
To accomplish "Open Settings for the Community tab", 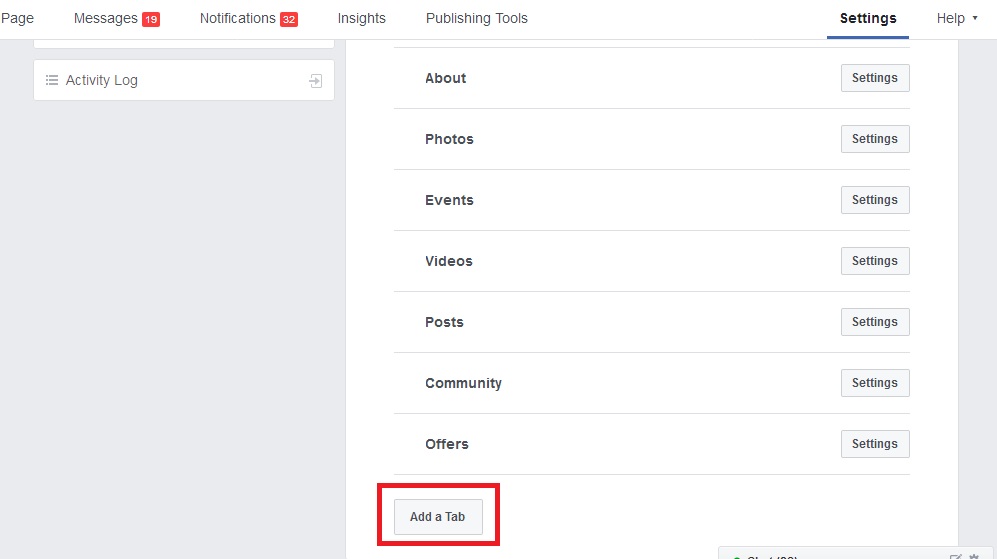I will (875, 383).
